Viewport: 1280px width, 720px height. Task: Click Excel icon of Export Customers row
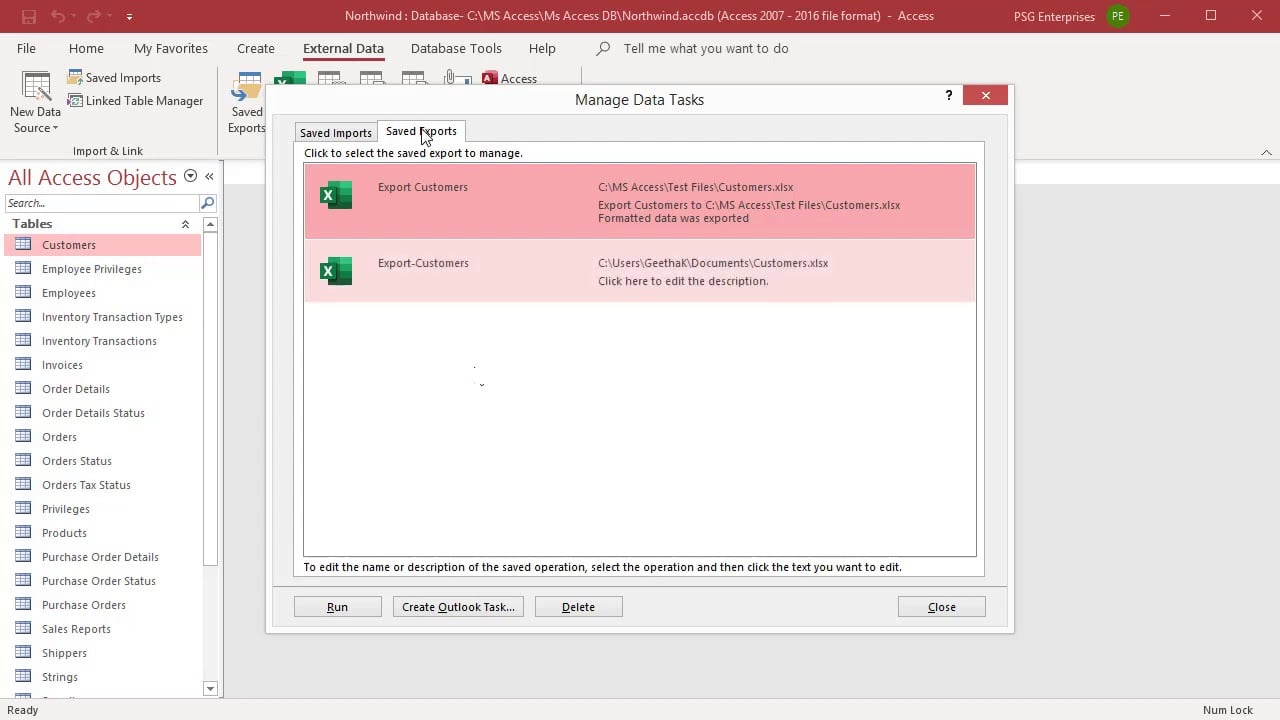point(336,195)
